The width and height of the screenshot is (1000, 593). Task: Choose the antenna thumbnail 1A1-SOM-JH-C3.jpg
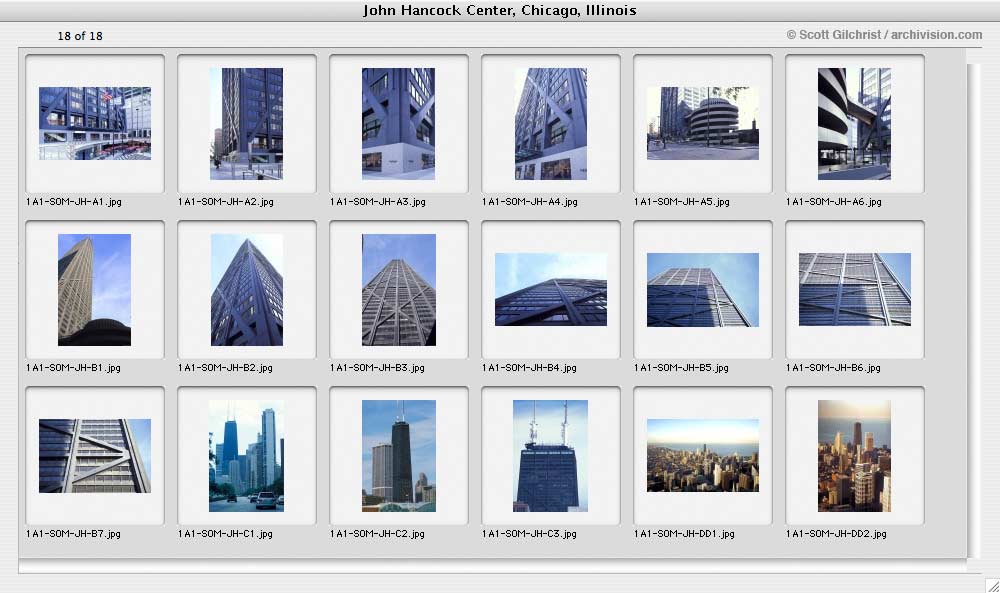(x=550, y=456)
